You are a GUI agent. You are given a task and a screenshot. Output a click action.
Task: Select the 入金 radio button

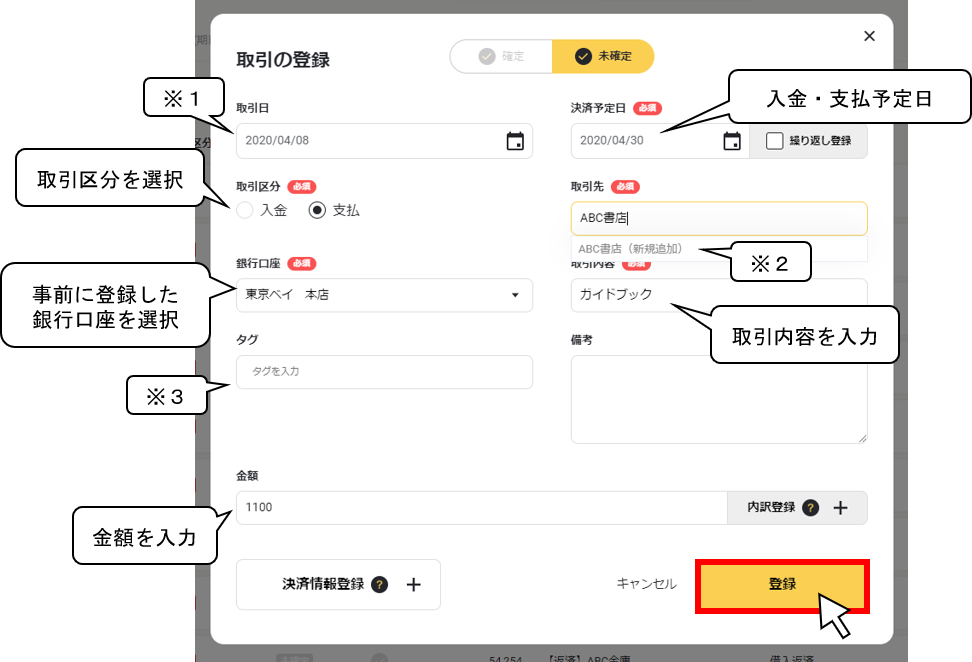click(x=245, y=211)
